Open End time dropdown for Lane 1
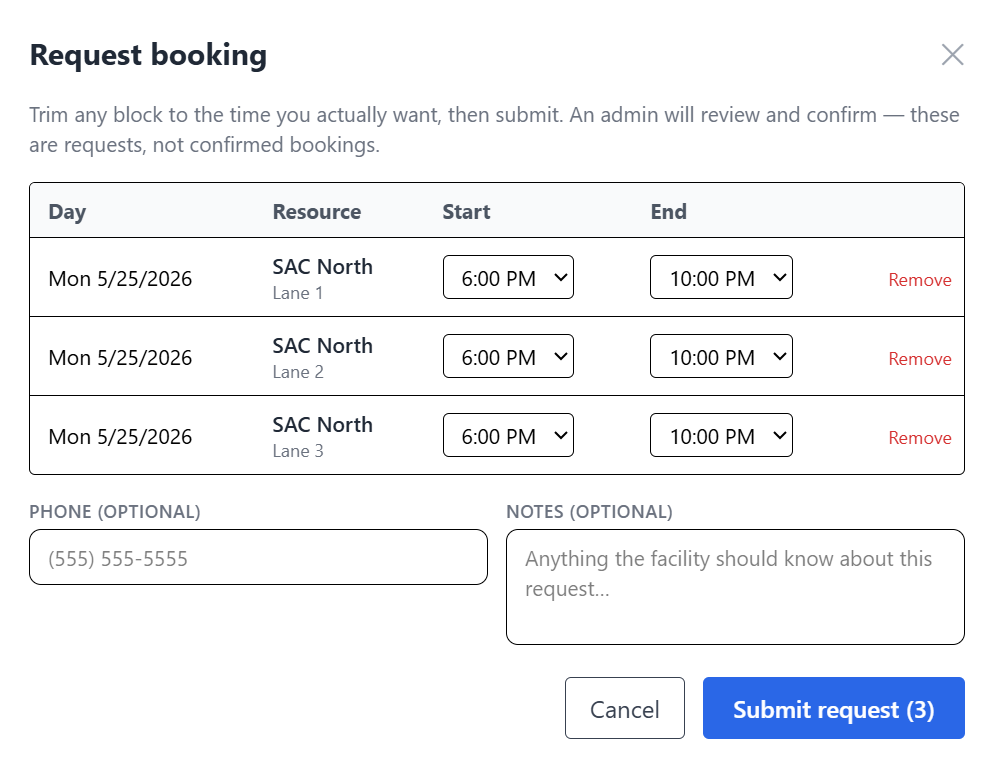Image resolution: width=991 pixels, height=763 pixels. coord(721,278)
